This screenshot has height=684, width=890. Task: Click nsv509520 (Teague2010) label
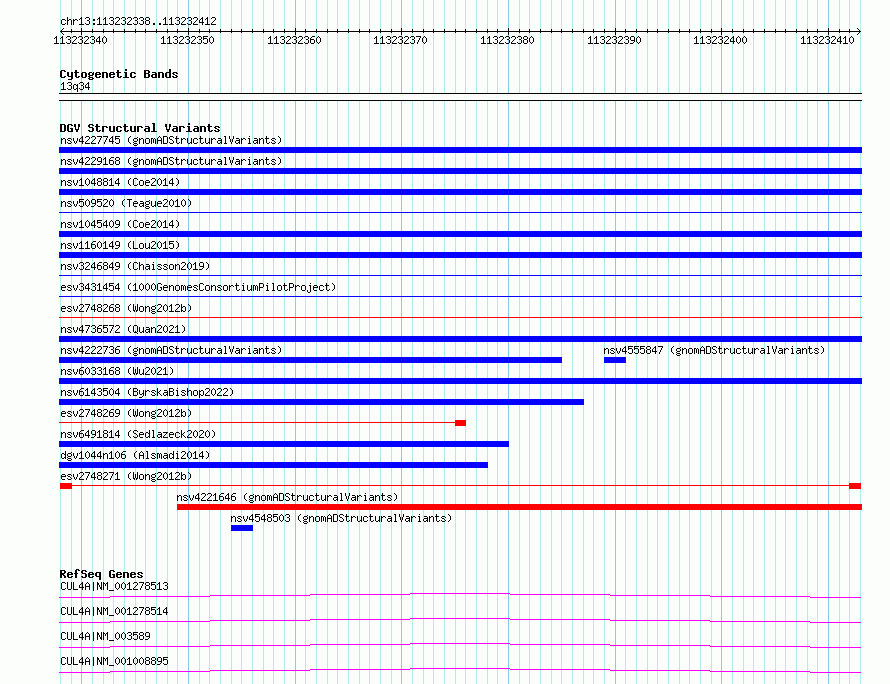(x=126, y=203)
